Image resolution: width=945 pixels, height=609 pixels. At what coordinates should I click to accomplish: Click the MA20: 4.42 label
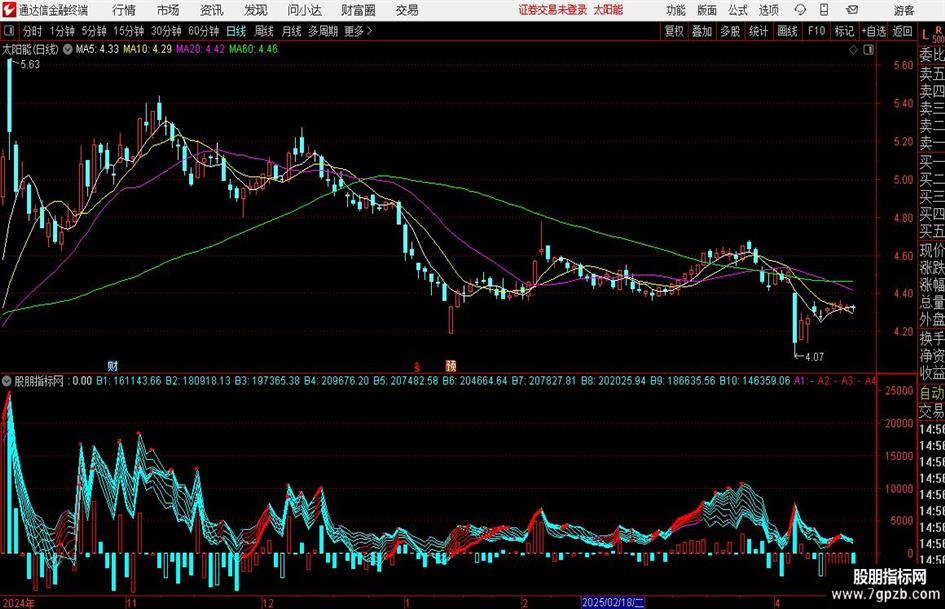point(200,49)
